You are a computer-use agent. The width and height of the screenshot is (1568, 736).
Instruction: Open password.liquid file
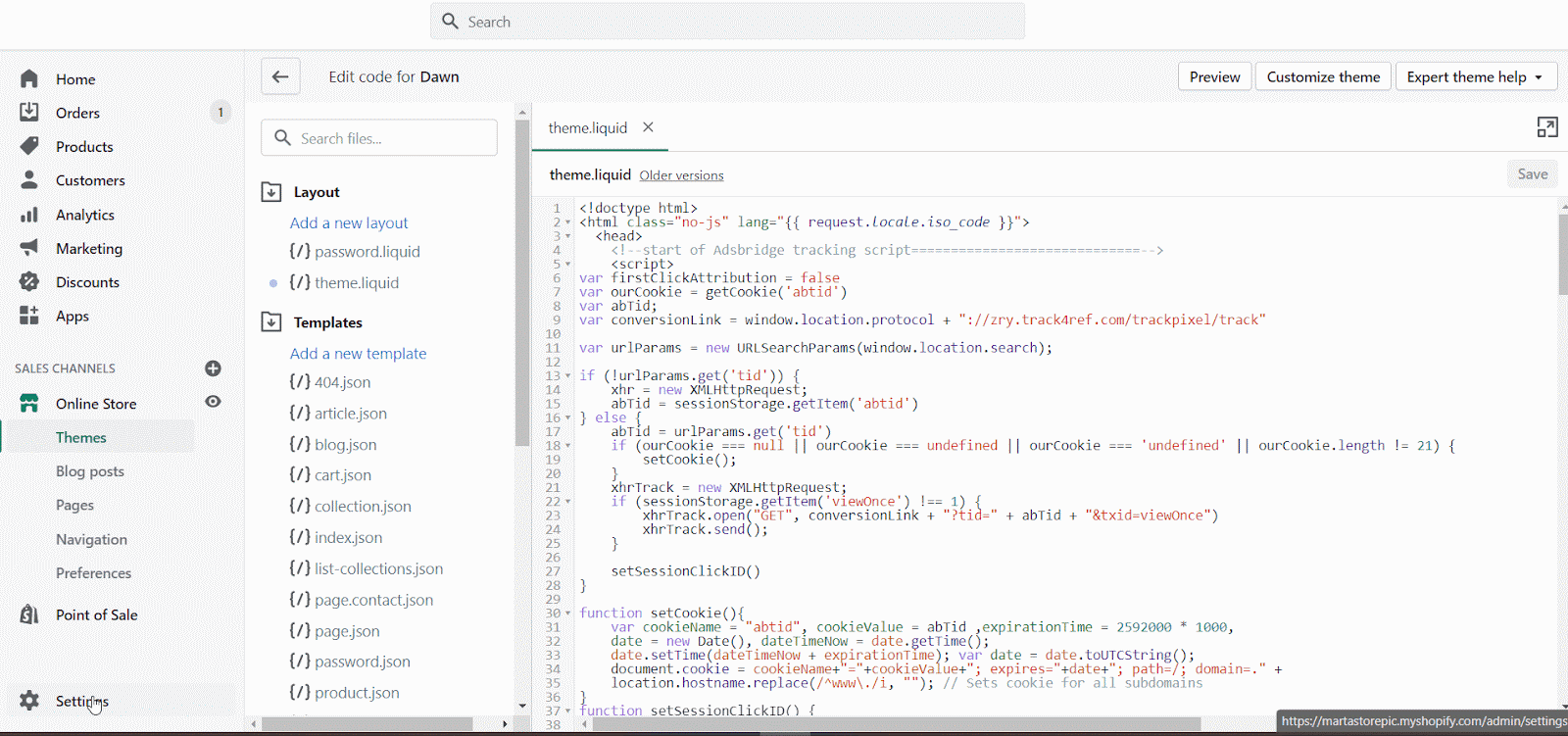coord(355,252)
